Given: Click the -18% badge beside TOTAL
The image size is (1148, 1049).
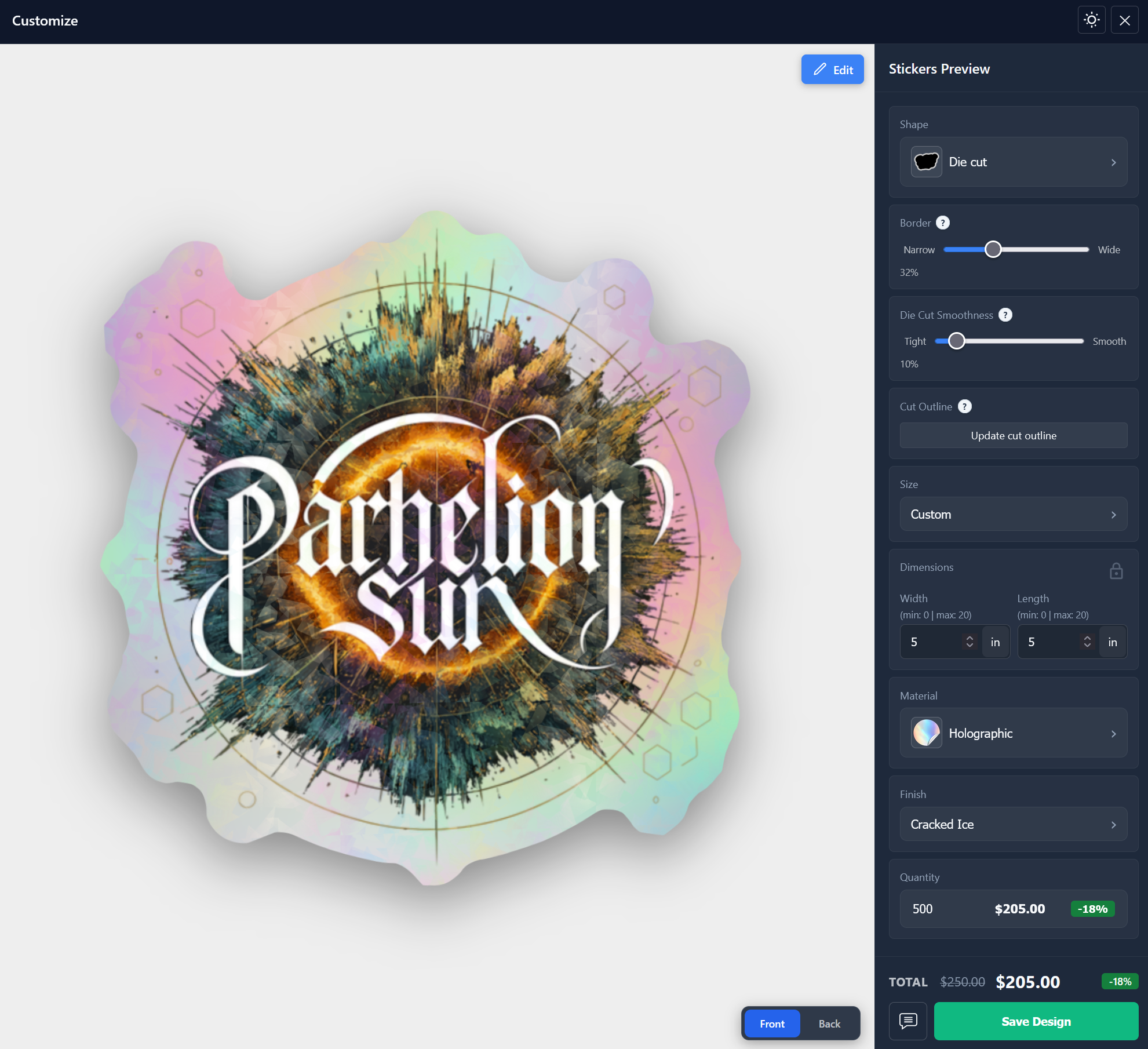Looking at the screenshot, I should [1120, 981].
